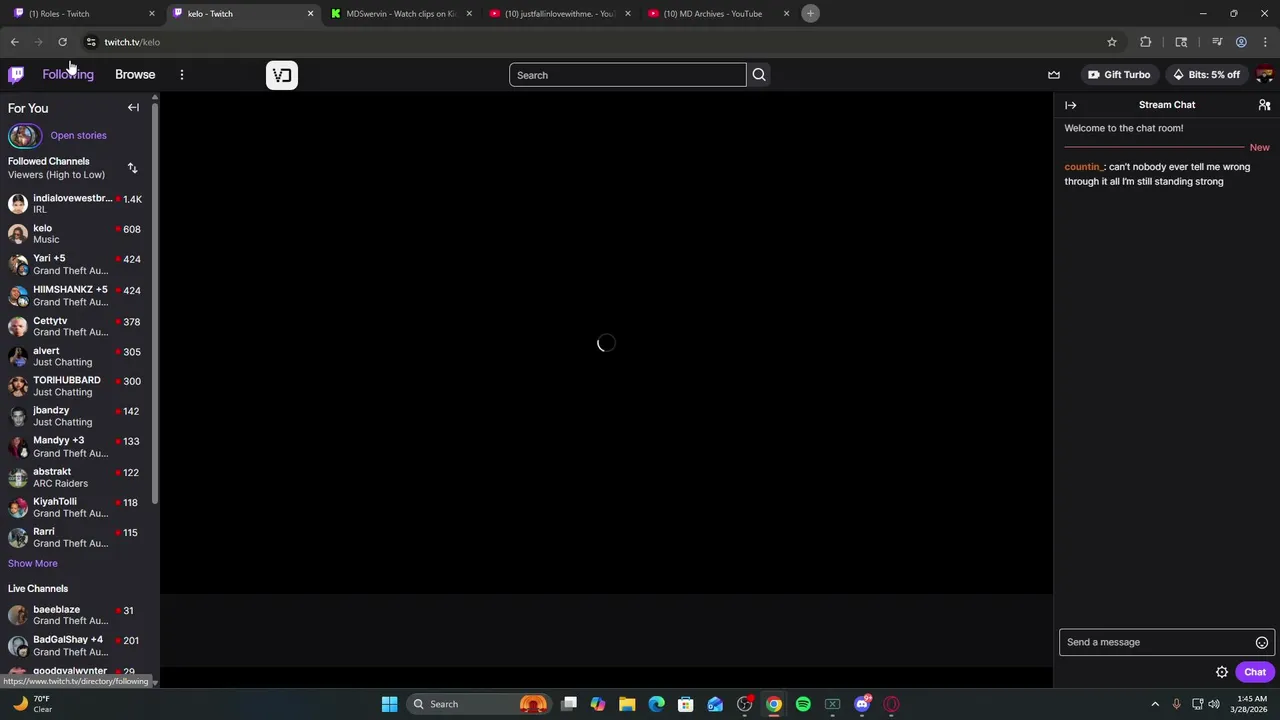Open Cettytv channel in sidebar
The height and width of the screenshot is (720, 1280).
click(76, 326)
